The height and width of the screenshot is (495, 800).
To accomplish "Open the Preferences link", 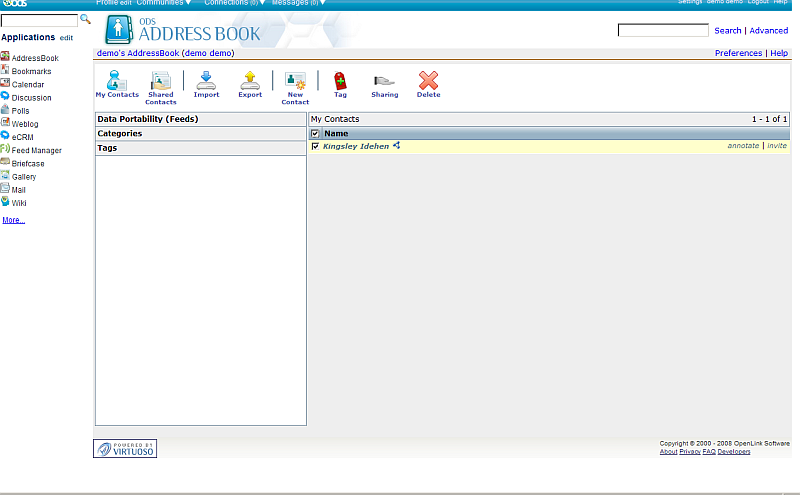I will tap(738, 53).
